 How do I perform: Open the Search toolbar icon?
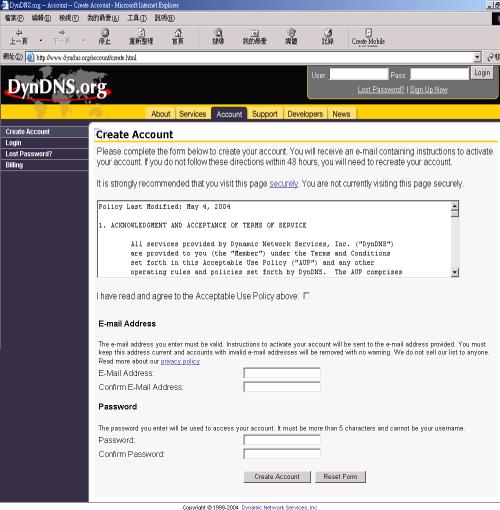218,37
